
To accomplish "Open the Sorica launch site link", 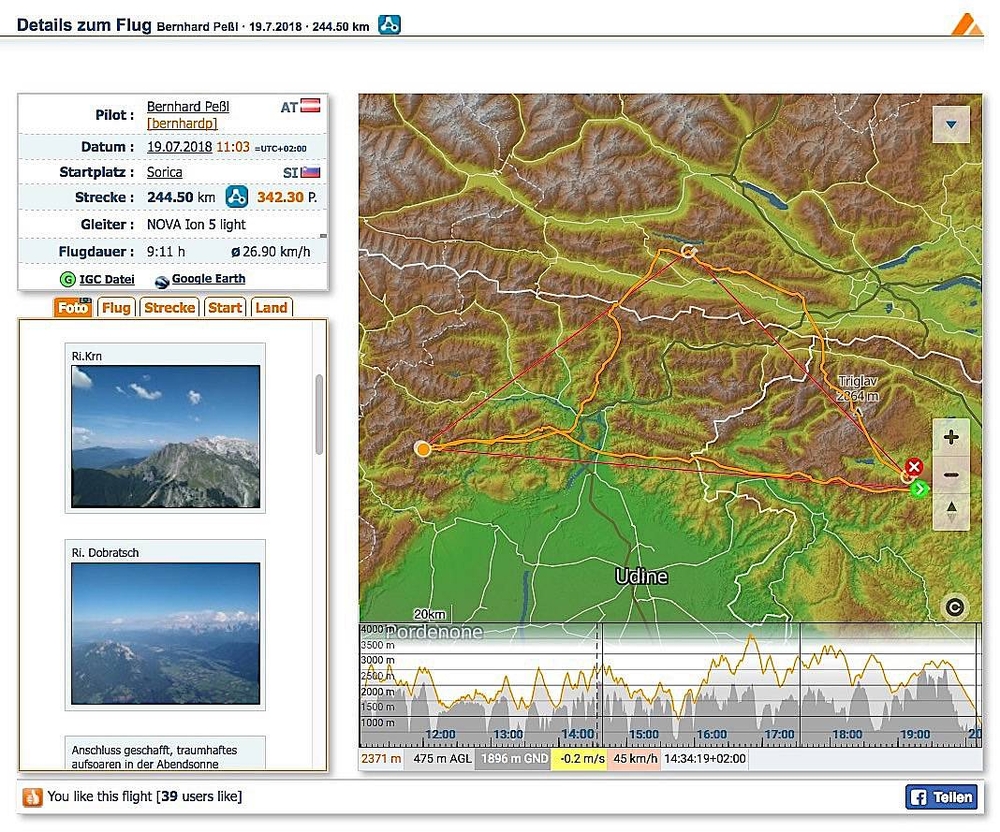I will click(x=165, y=172).
